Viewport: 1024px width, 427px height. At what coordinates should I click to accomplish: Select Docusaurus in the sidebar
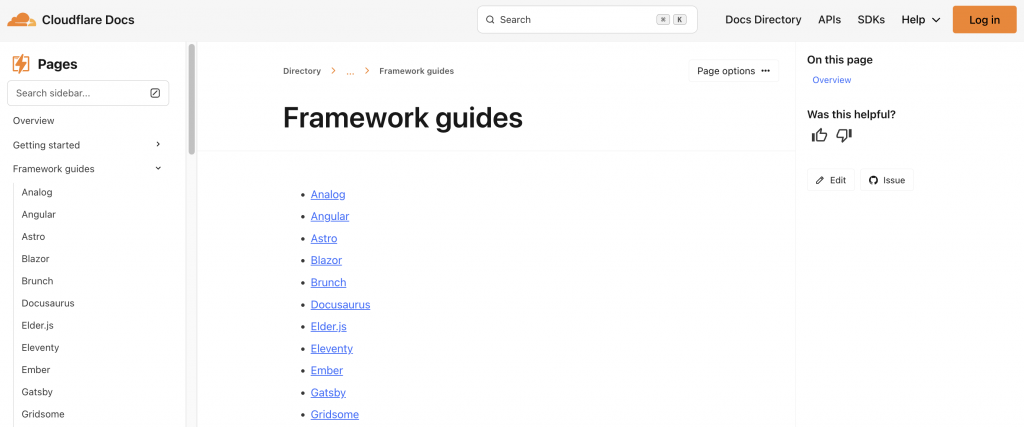click(48, 303)
